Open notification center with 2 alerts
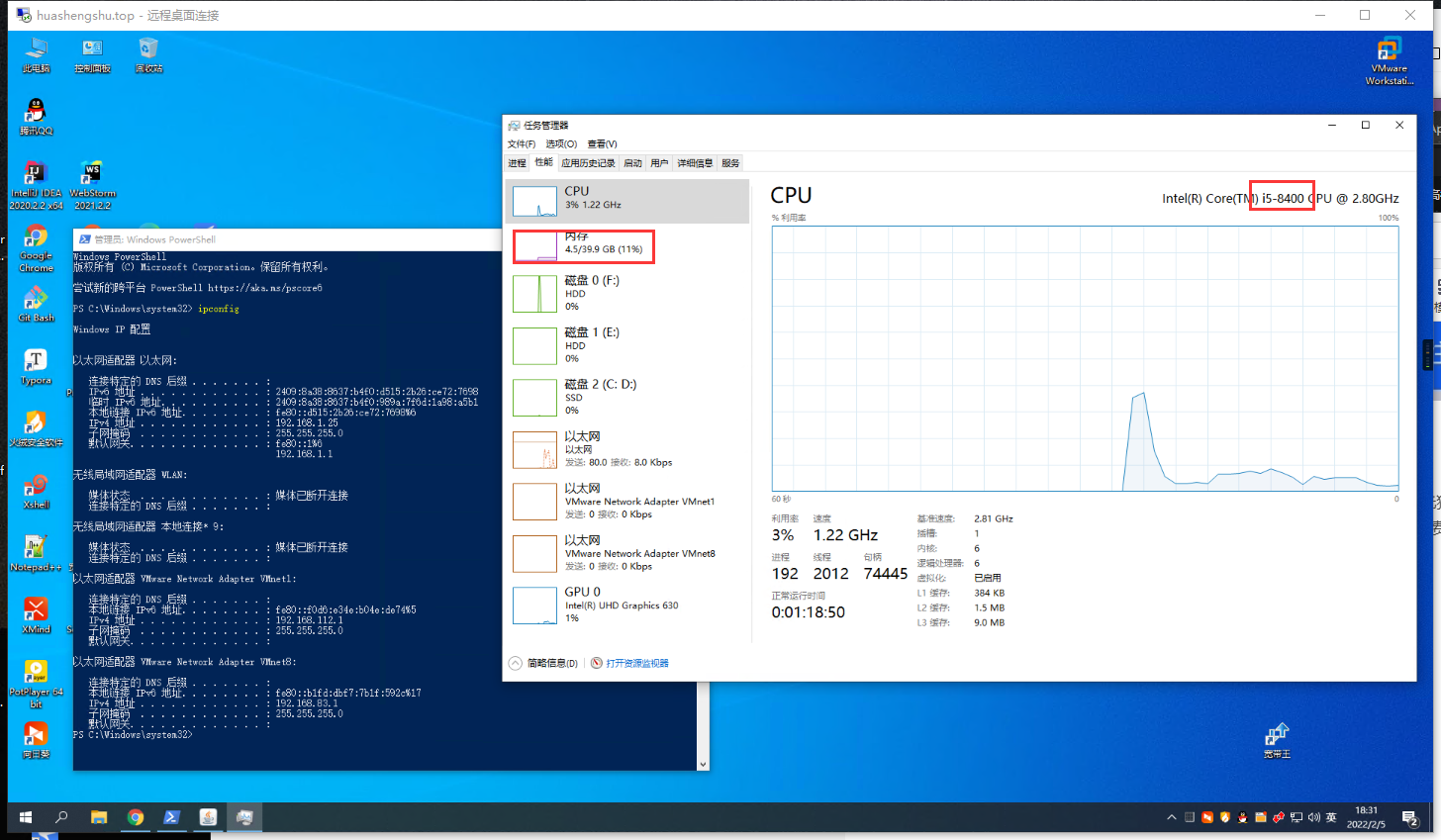 pos(1410,817)
